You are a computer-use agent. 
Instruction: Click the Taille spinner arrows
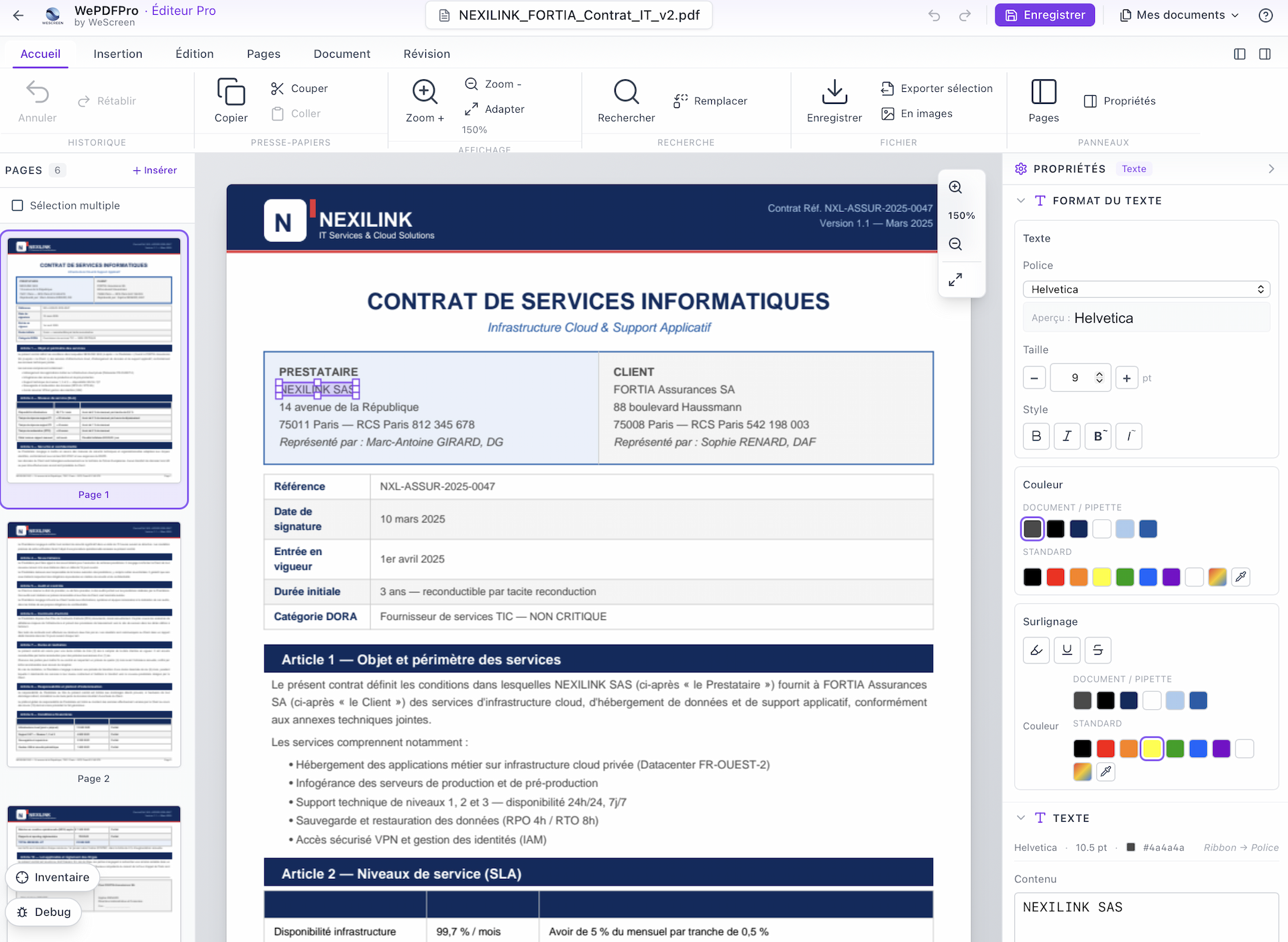(x=1099, y=378)
